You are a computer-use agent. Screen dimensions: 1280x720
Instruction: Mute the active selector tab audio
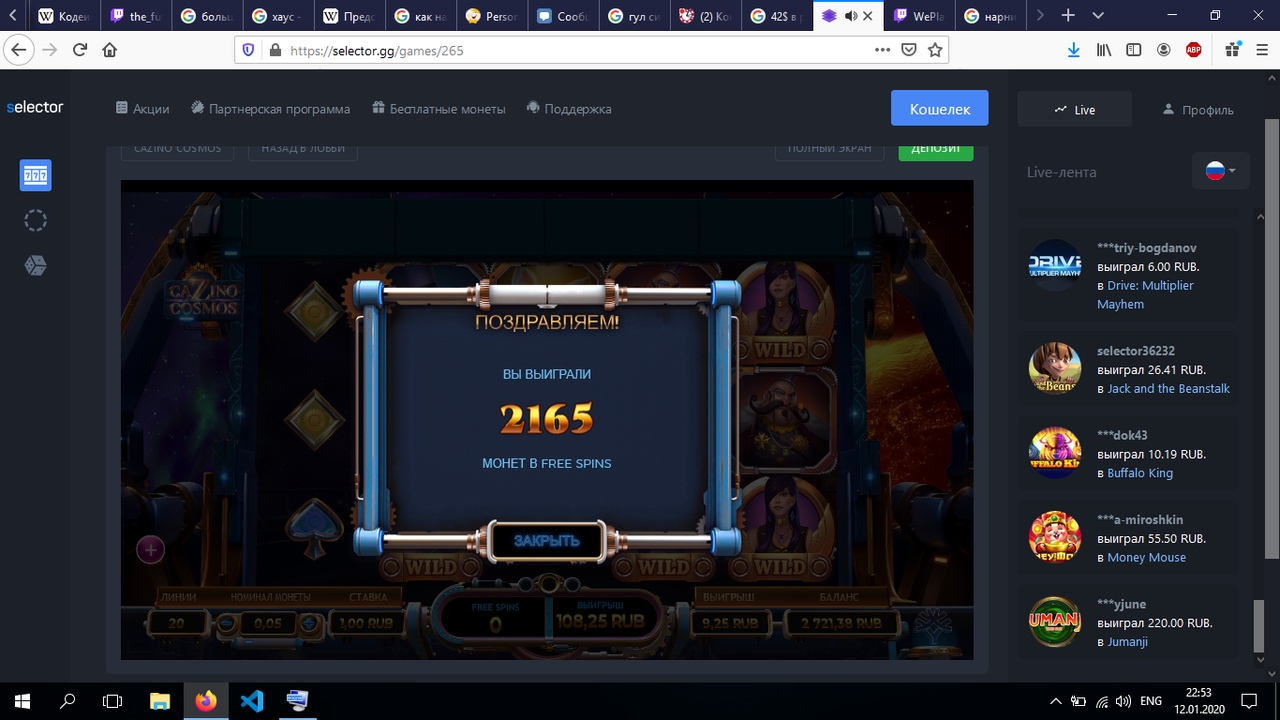850,16
